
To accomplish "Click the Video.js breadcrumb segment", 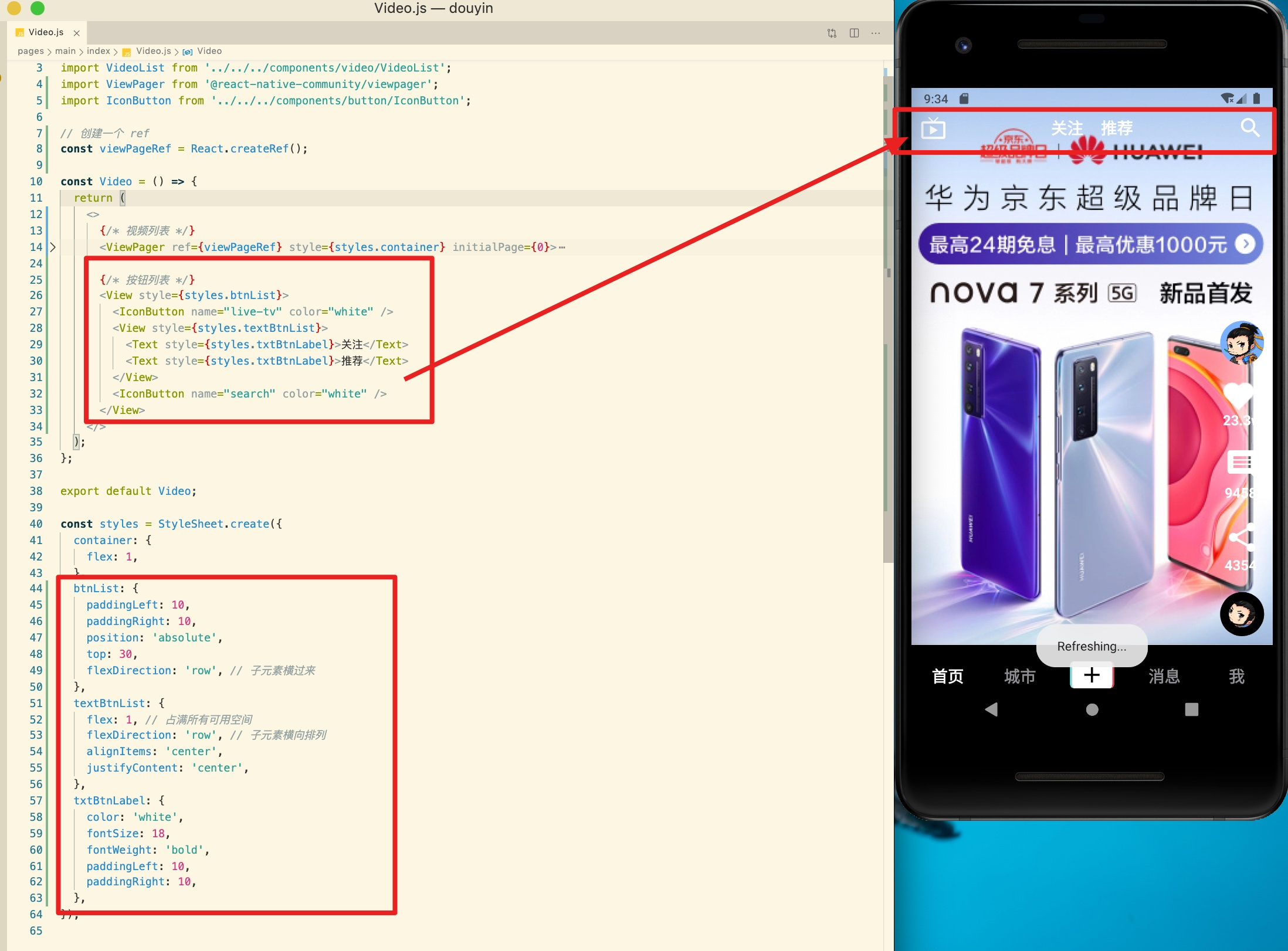I will (153, 51).
